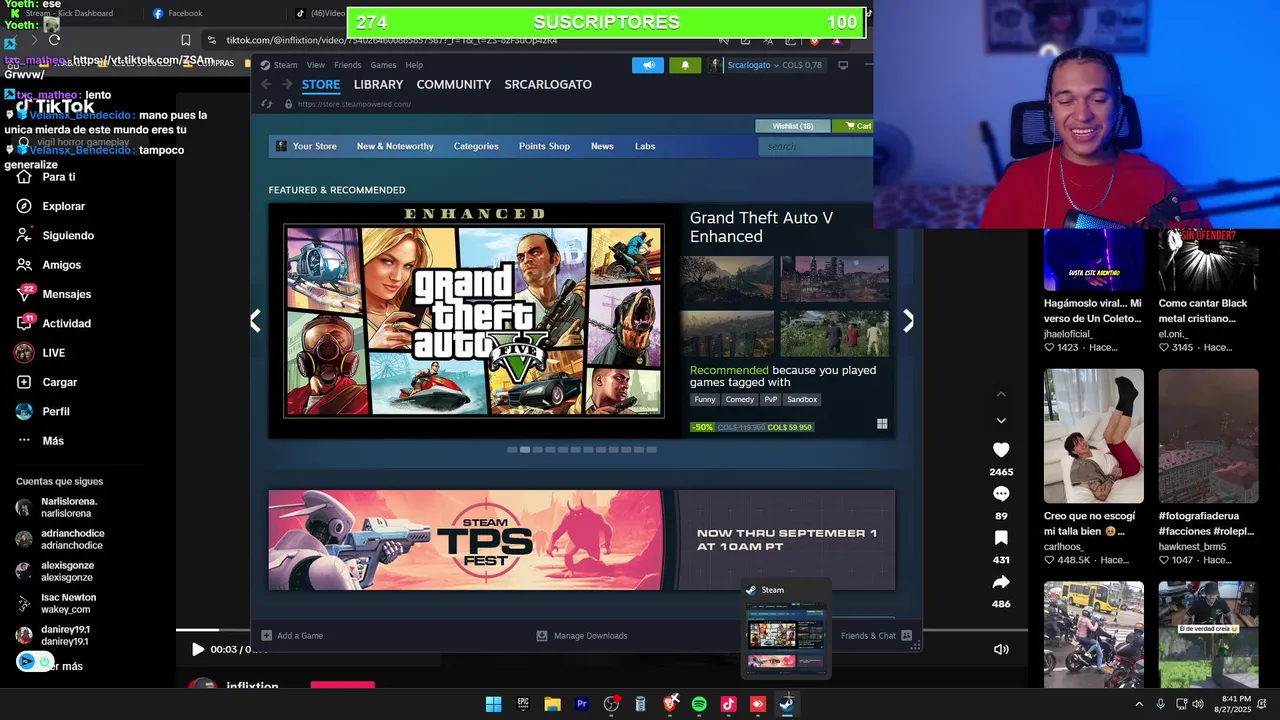Go to previous TikTok video chevron
This screenshot has width=1280, height=720.
tap(1001, 394)
